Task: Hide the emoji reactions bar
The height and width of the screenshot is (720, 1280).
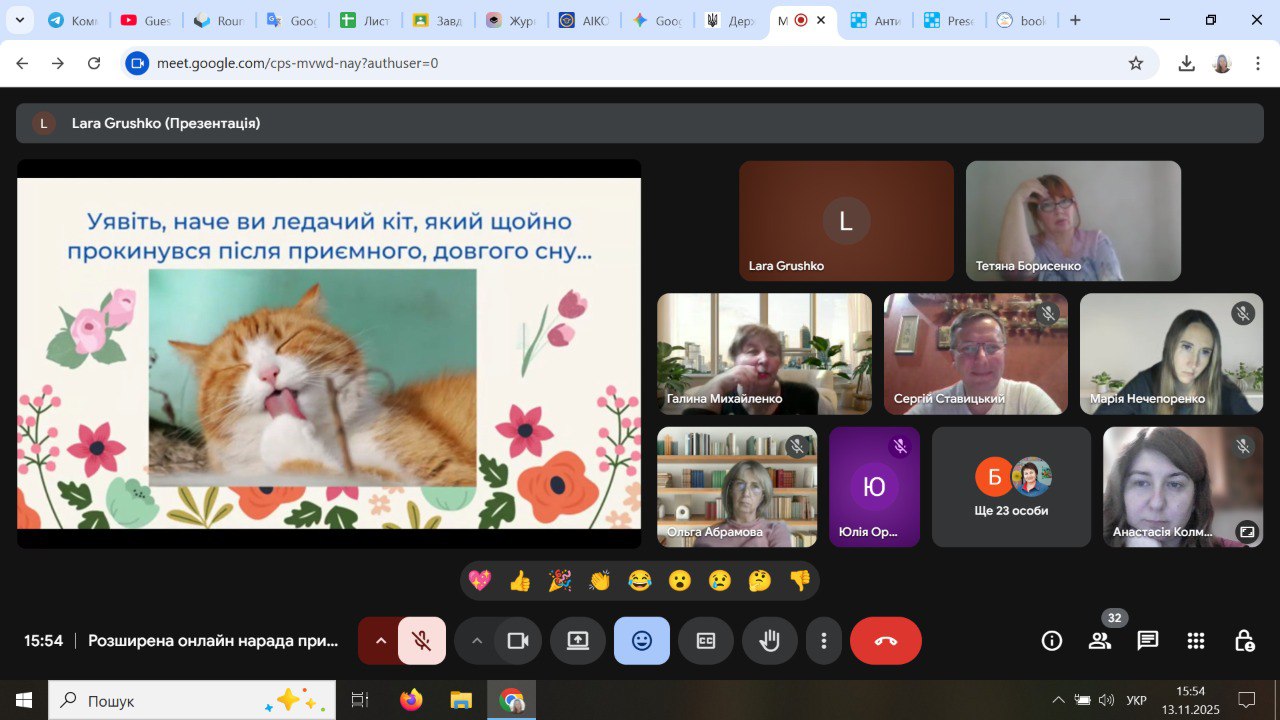Action: coord(642,641)
